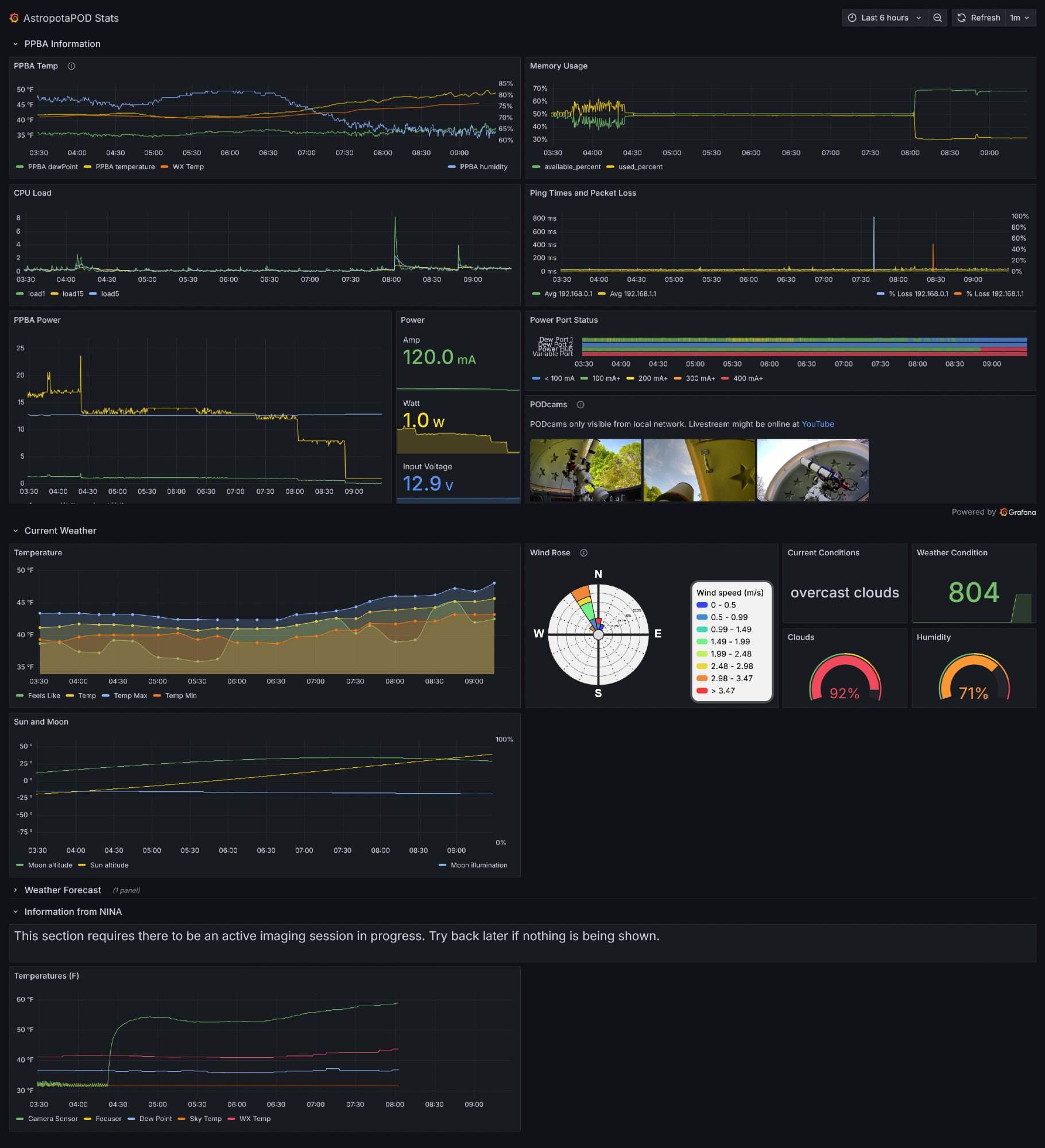The image size is (1045, 1148).
Task: Open the PPBA Power panel title menu
Action: [x=37, y=320]
